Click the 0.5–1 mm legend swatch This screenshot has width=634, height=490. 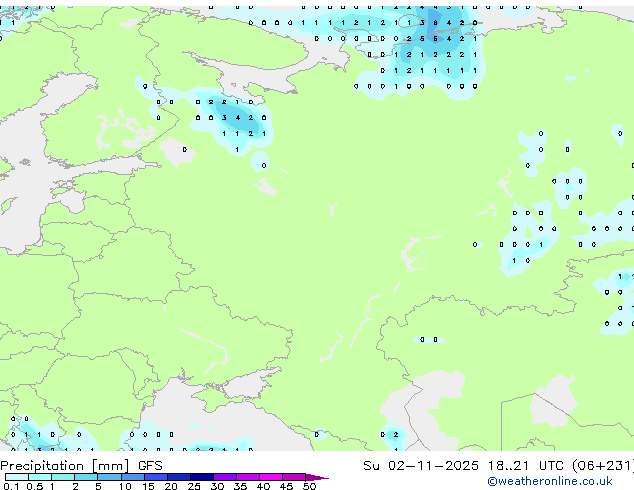coord(40,477)
